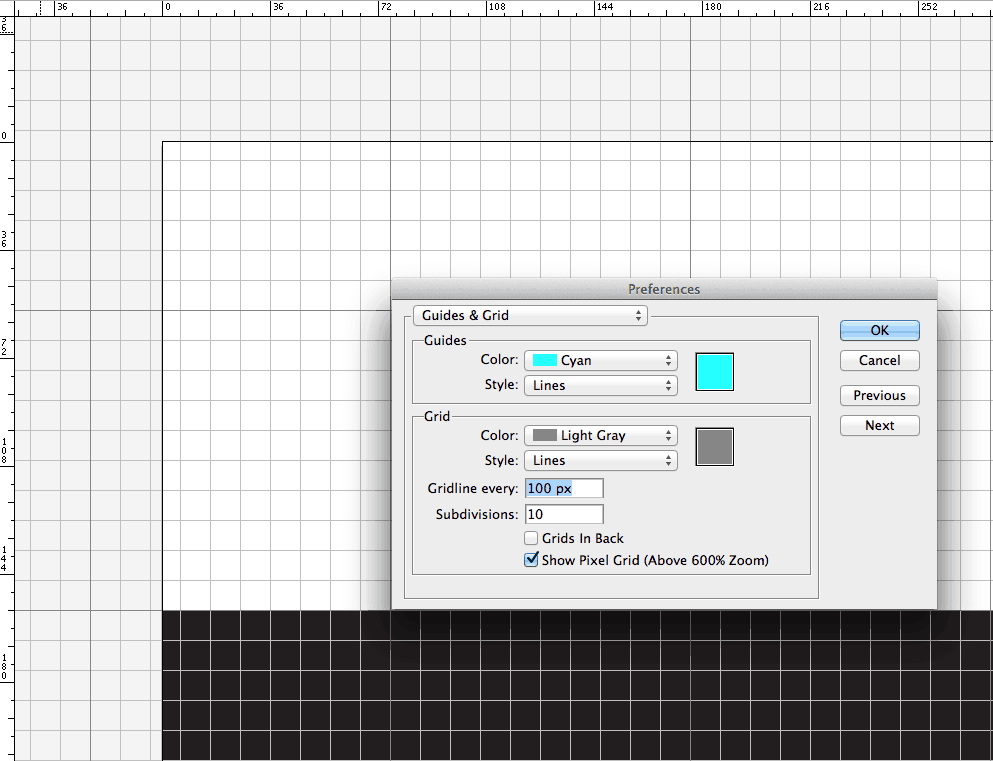The width and height of the screenshot is (993, 761).
Task: Disable the Show Pixel Grid checkbox
Action: coord(531,560)
